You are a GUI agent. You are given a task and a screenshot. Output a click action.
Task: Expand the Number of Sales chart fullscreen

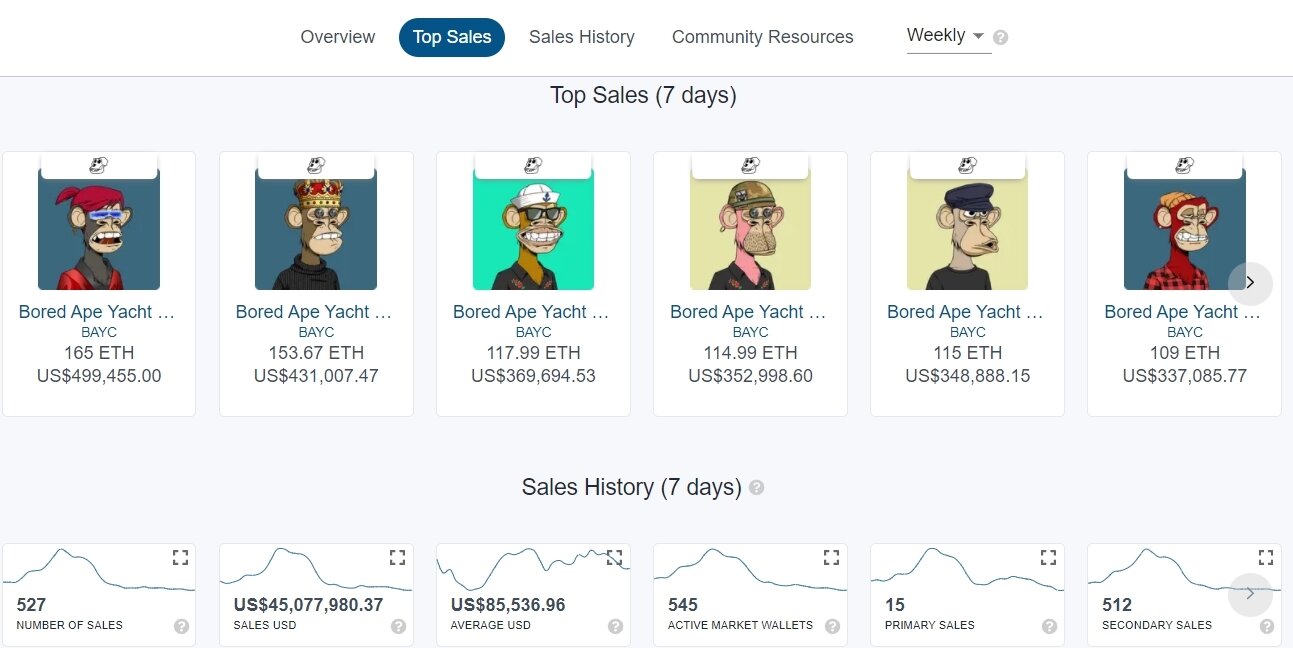(x=180, y=557)
